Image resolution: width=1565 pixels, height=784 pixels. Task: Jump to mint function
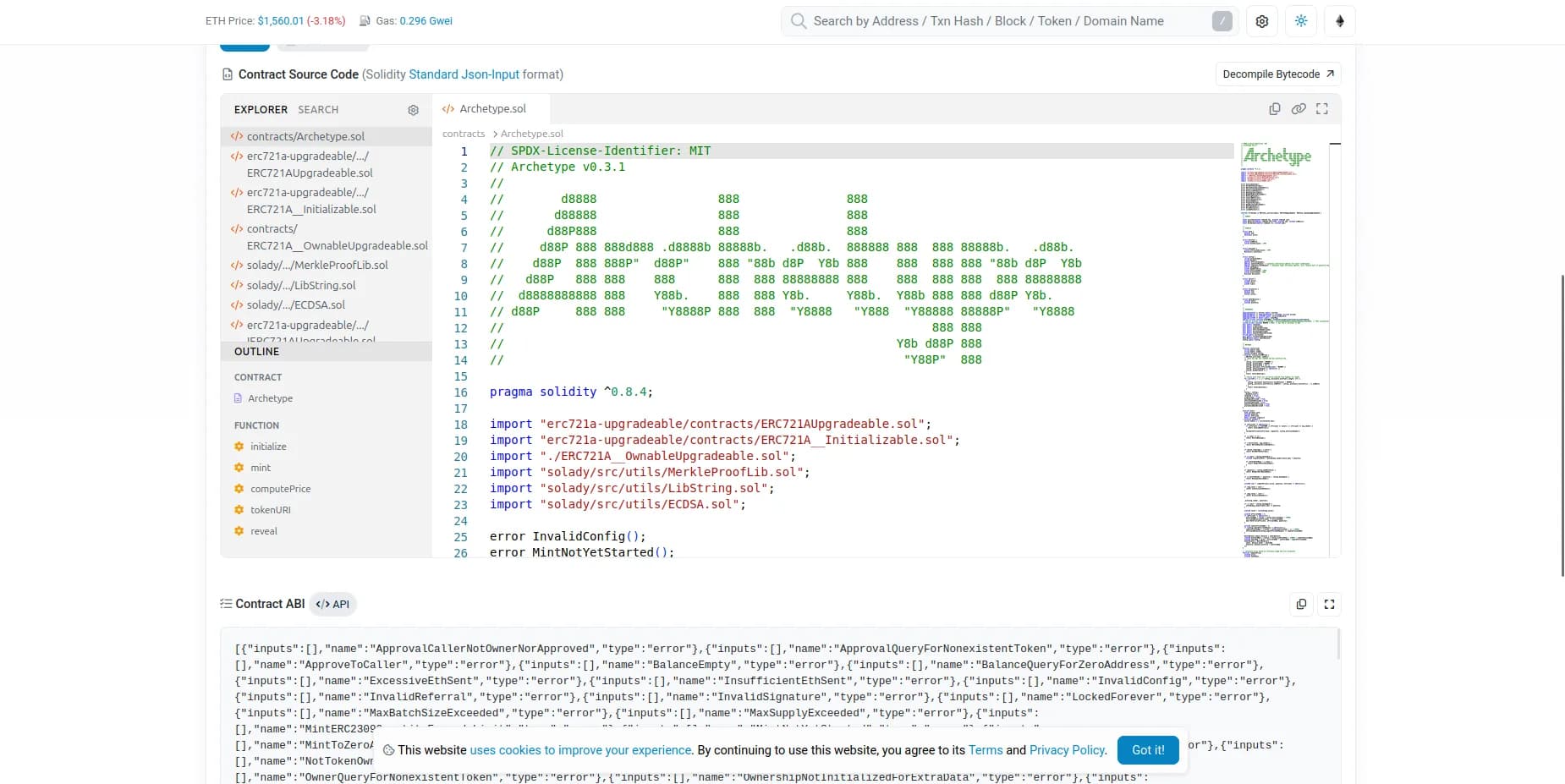(261, 468)
